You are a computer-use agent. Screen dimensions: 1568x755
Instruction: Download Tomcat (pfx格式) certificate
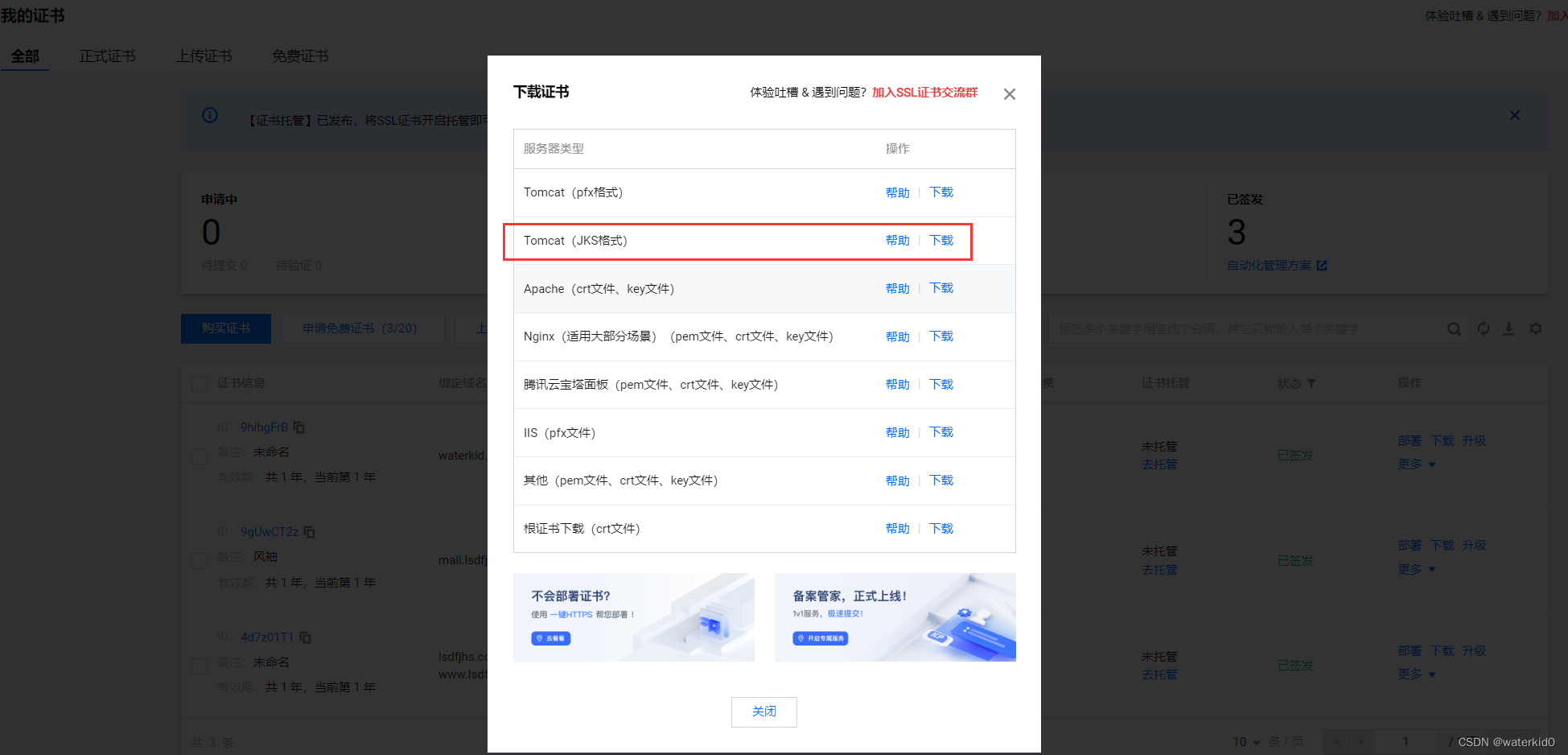[941, 192]
